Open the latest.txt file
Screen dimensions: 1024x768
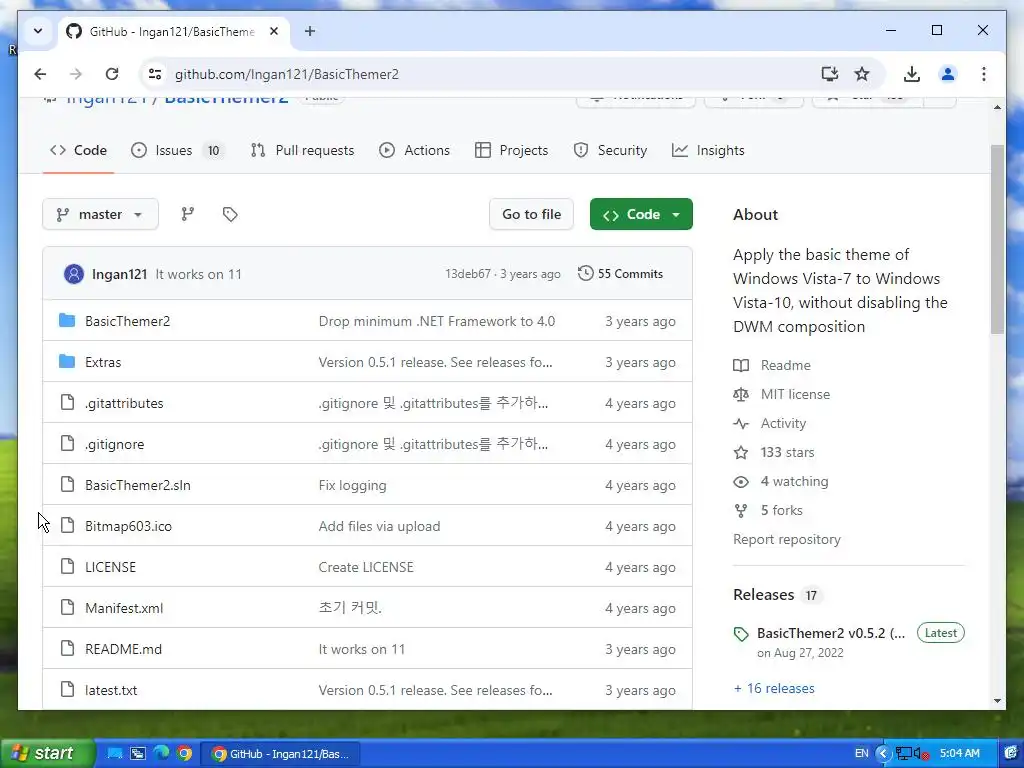coord(111,690)
